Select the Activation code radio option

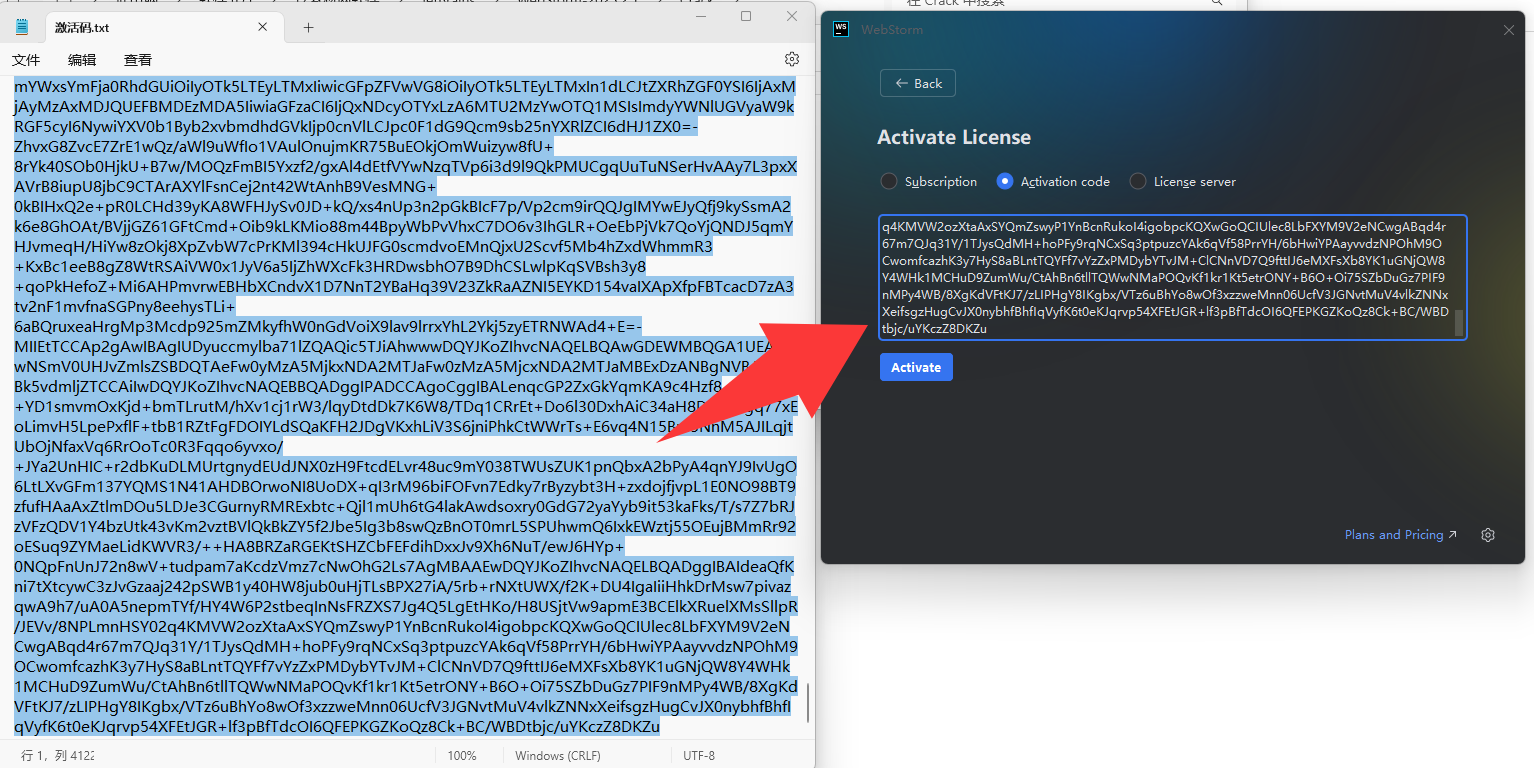point(1053,181)
